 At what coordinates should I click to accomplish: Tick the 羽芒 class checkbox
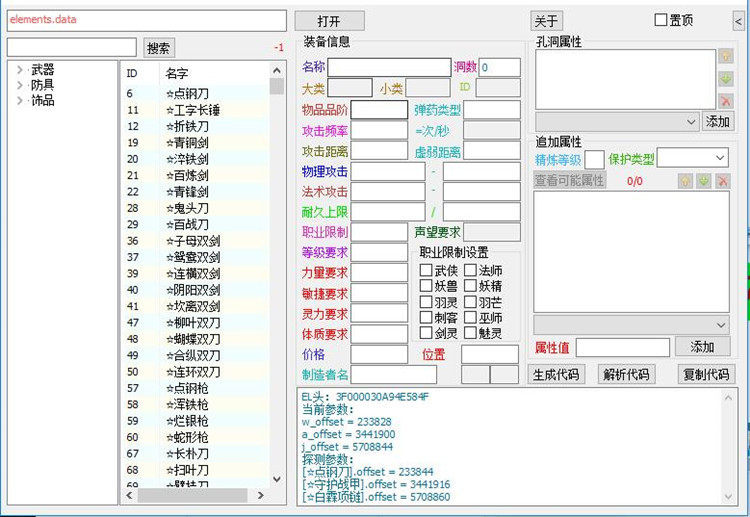point(470,302)
